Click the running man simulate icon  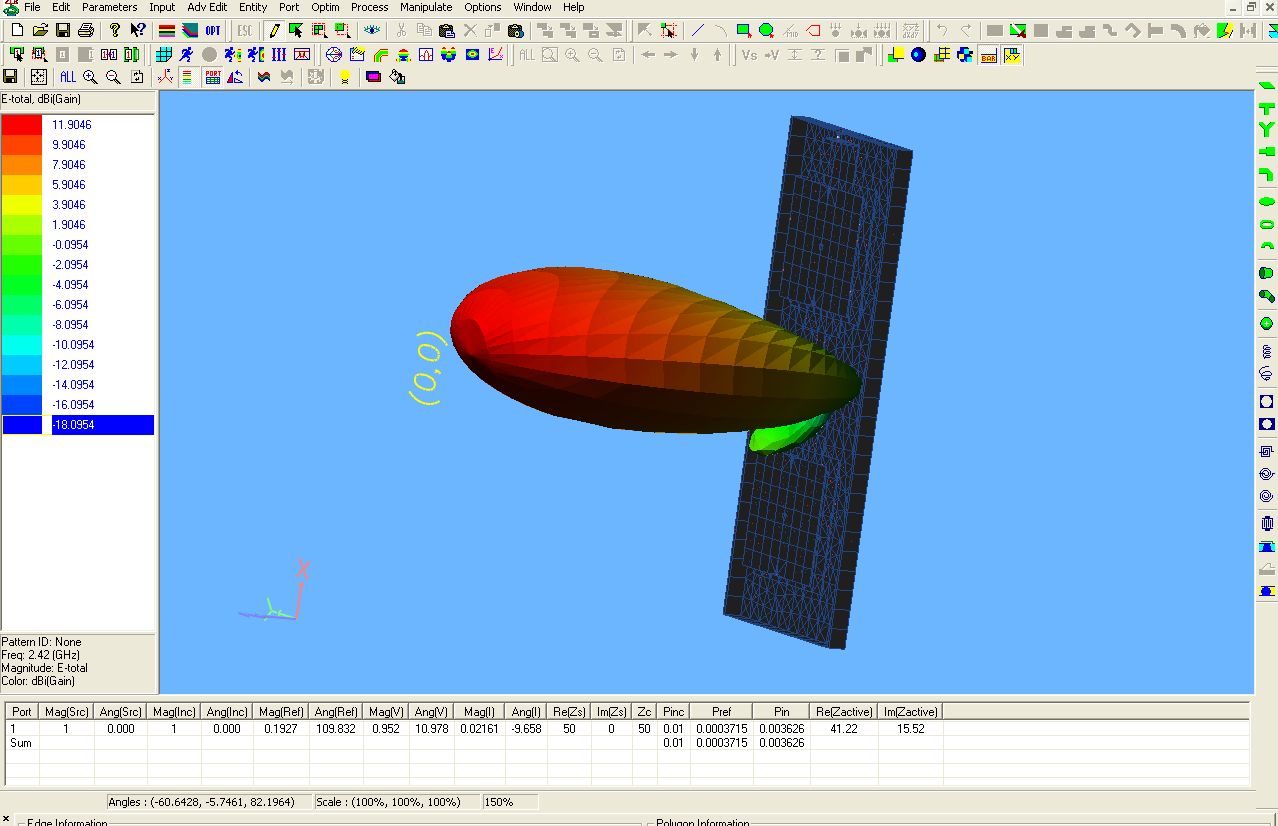(x=186, y=55)
